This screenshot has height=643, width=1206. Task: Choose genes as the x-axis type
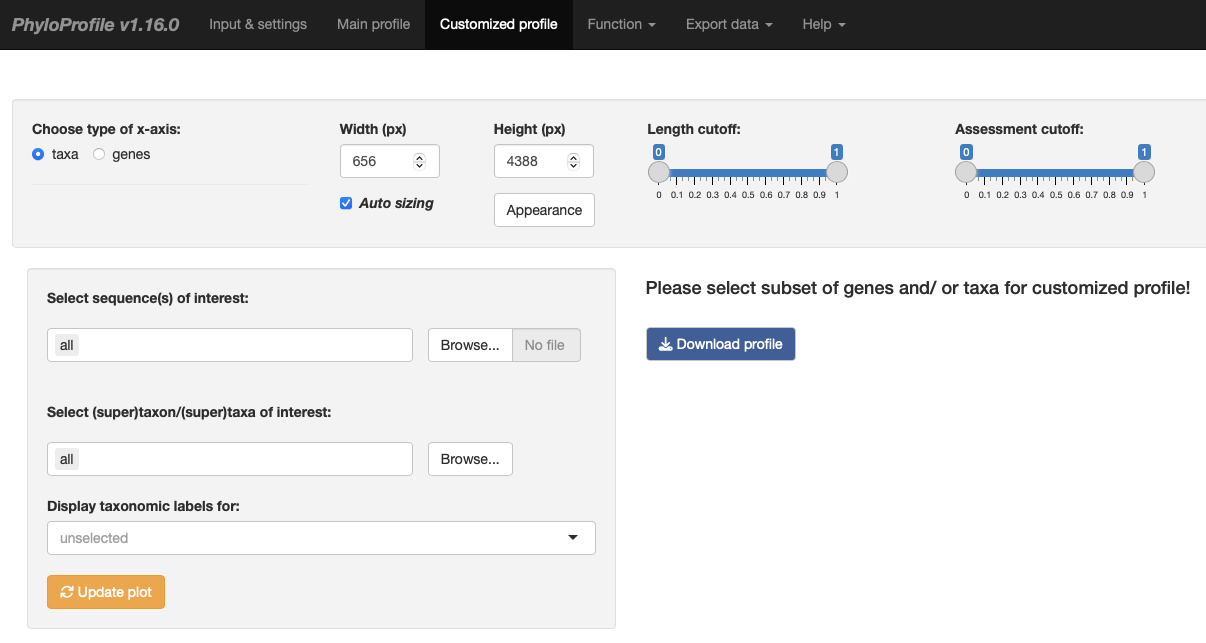(99, 154)
